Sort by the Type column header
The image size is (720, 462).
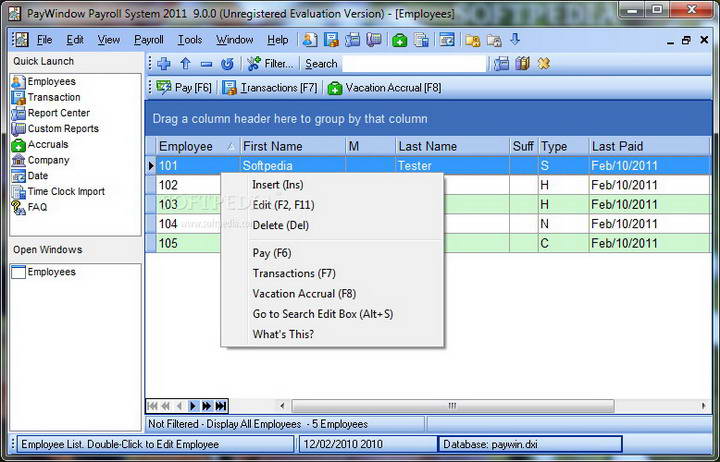click(563, 146)
